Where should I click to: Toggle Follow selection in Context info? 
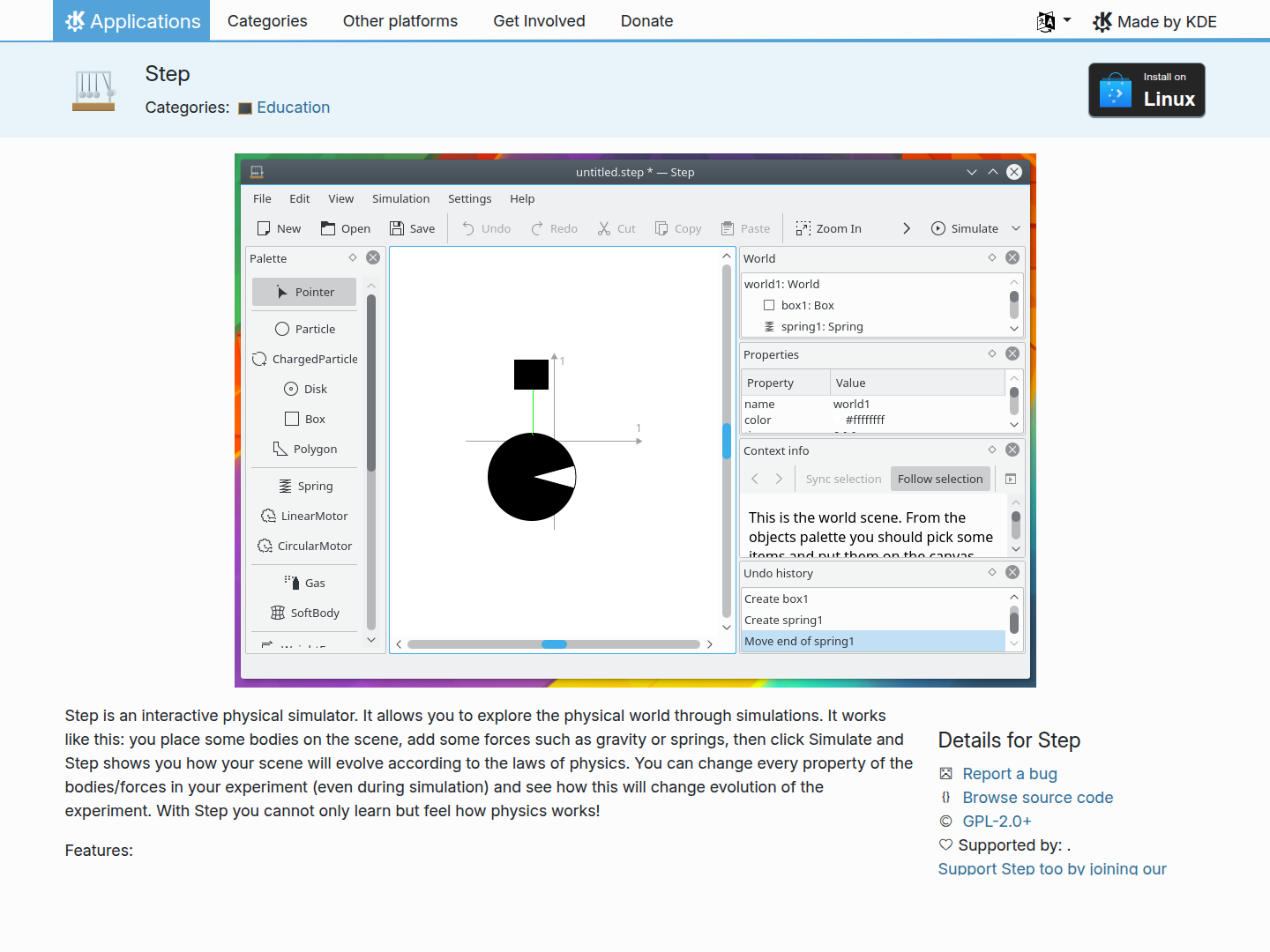point(940,479)
